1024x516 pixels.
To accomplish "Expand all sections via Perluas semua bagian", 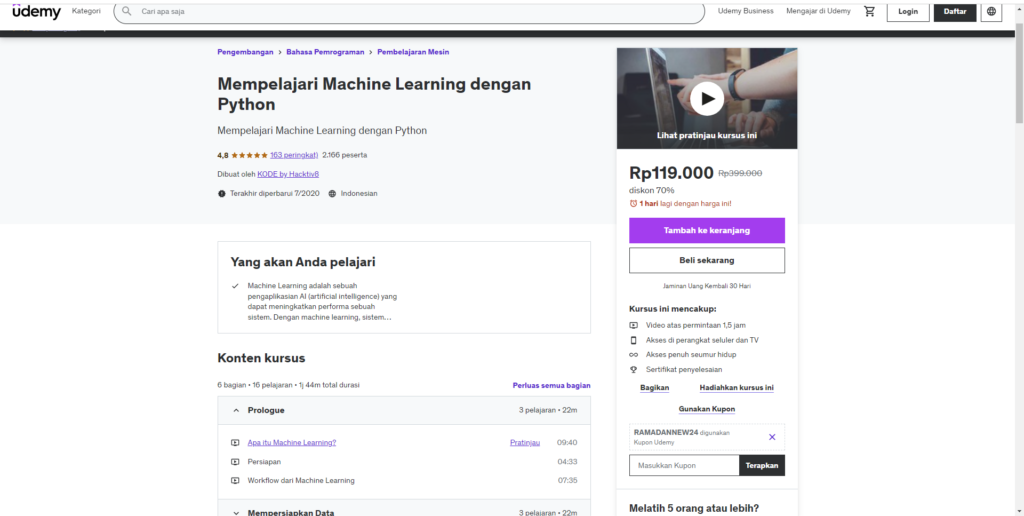I will (551, 385).
